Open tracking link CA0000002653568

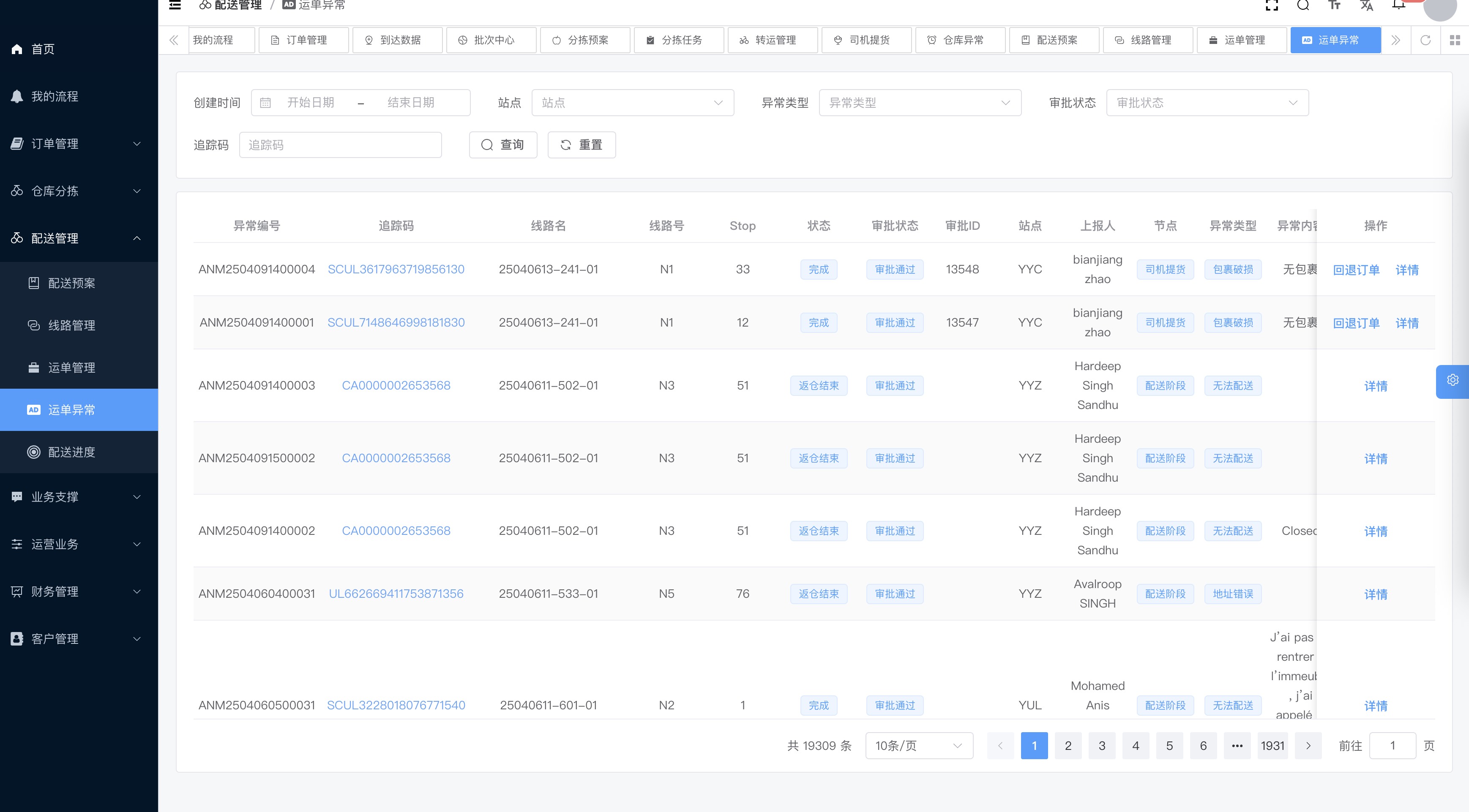(x=396, y=385)
